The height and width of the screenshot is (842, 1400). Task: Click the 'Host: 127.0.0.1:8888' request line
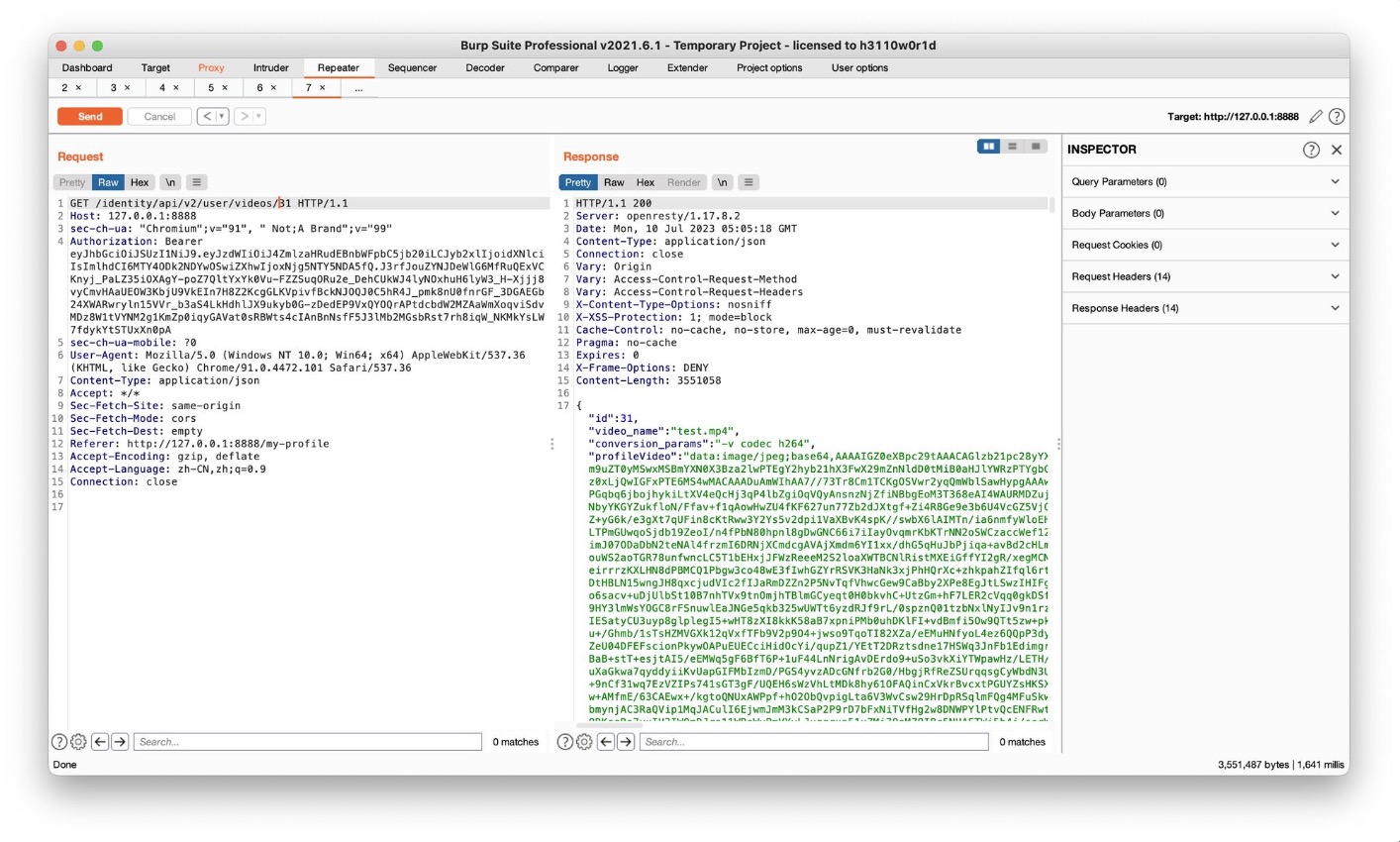click(x=133, y=216)
